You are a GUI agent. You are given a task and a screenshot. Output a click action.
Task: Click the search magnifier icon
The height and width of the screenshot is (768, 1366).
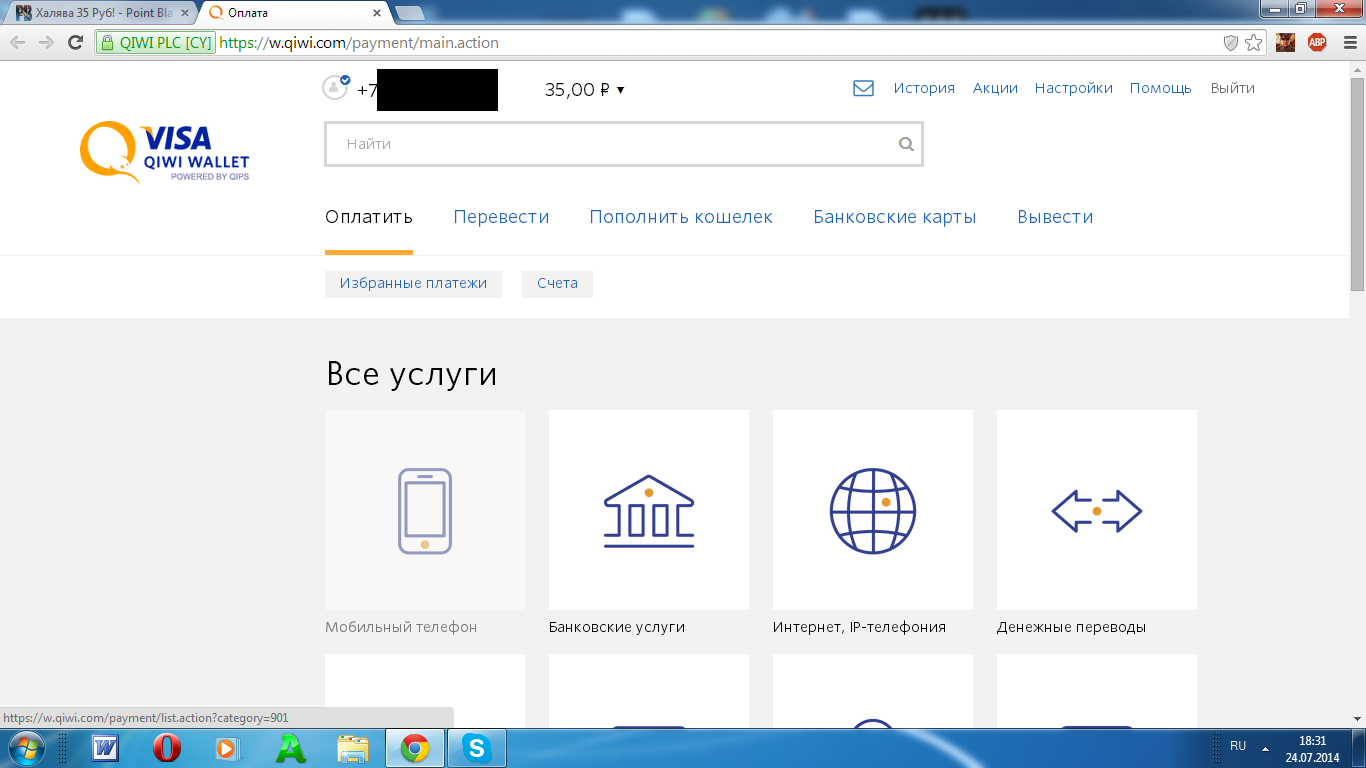(906, 144)
